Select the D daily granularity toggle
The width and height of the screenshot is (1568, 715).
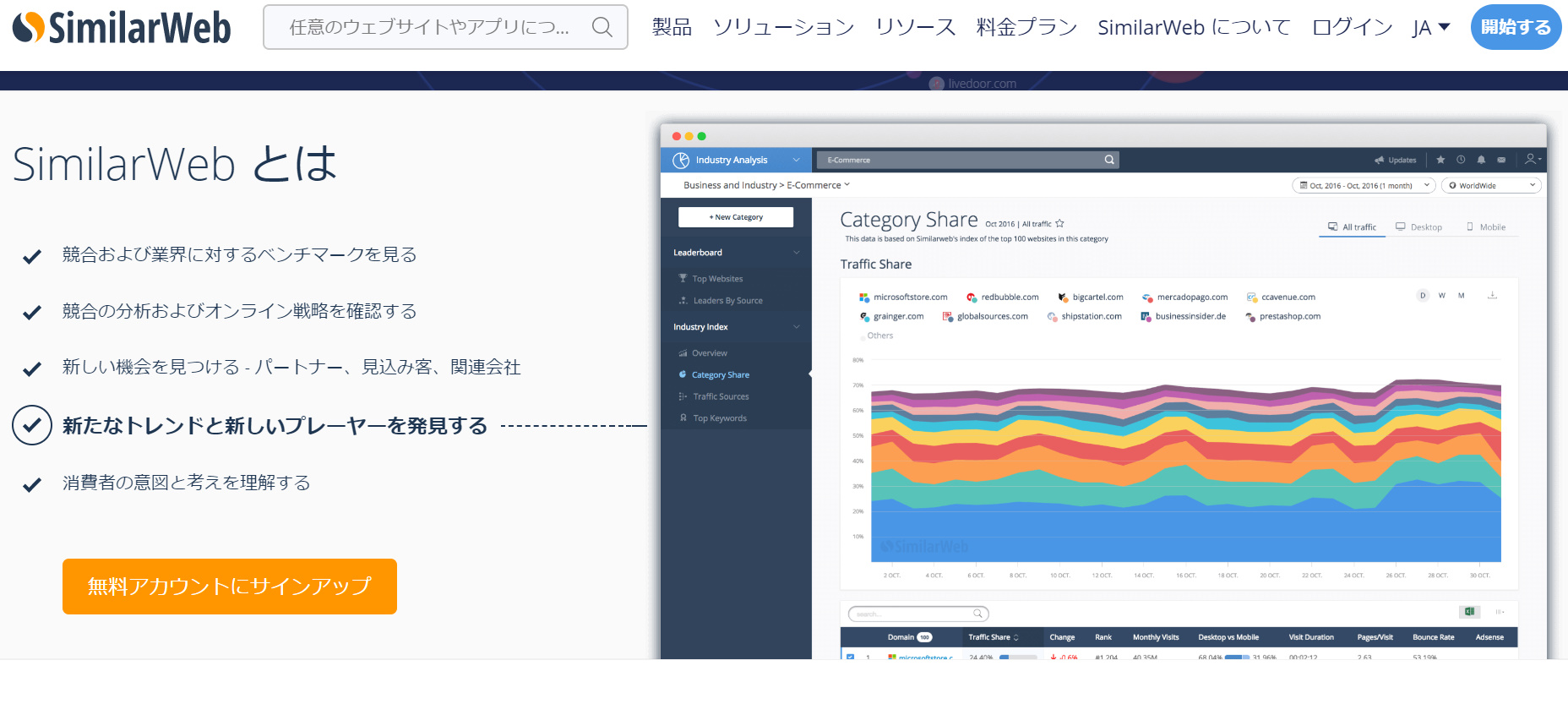pyautogui.click(x=1423, y=295)
